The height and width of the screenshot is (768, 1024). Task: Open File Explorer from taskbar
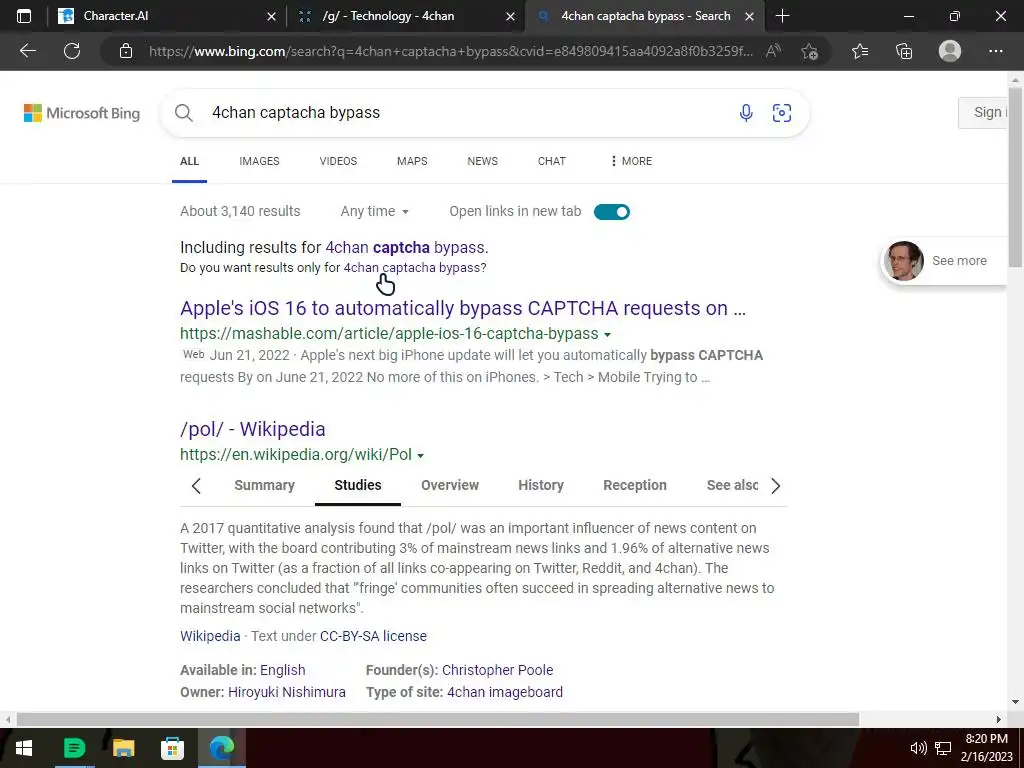coord(123,748)
